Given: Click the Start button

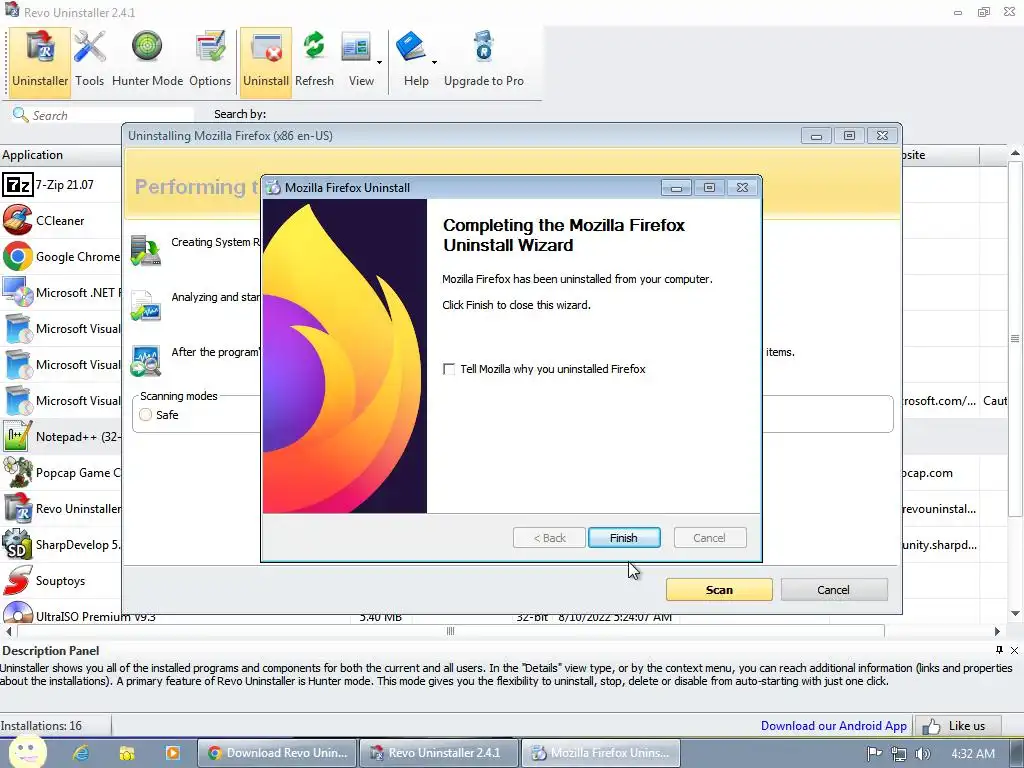Looking at the screenshot, I should (x=26, y=753).
